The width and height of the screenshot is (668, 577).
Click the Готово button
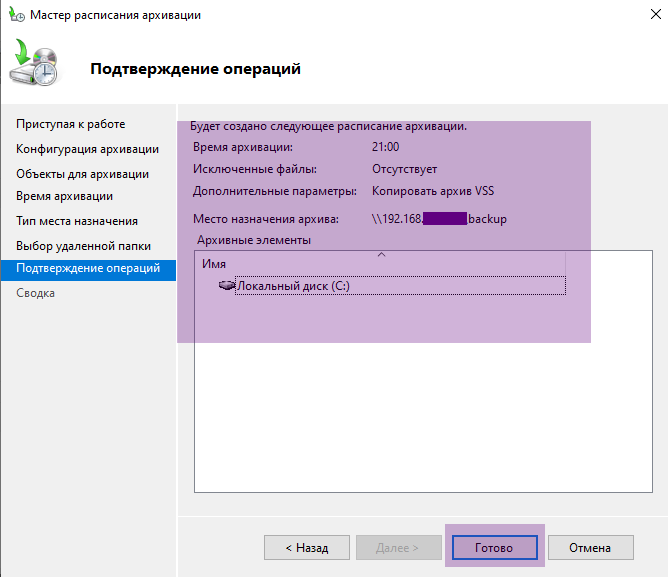coord(495,548)
